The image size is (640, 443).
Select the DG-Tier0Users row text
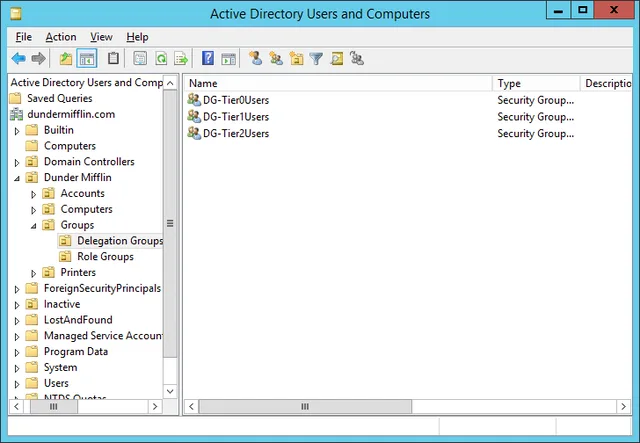pos(236,100)
